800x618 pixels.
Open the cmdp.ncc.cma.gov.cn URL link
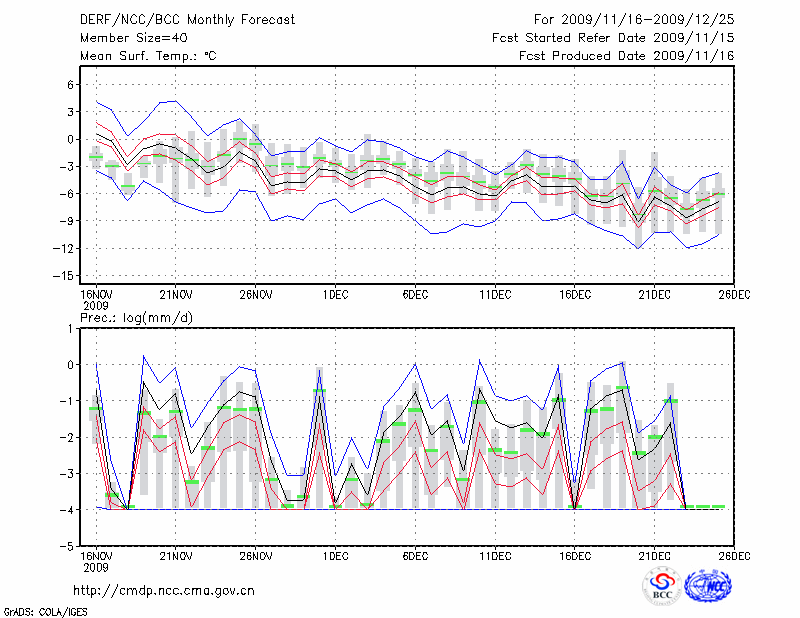164,590
